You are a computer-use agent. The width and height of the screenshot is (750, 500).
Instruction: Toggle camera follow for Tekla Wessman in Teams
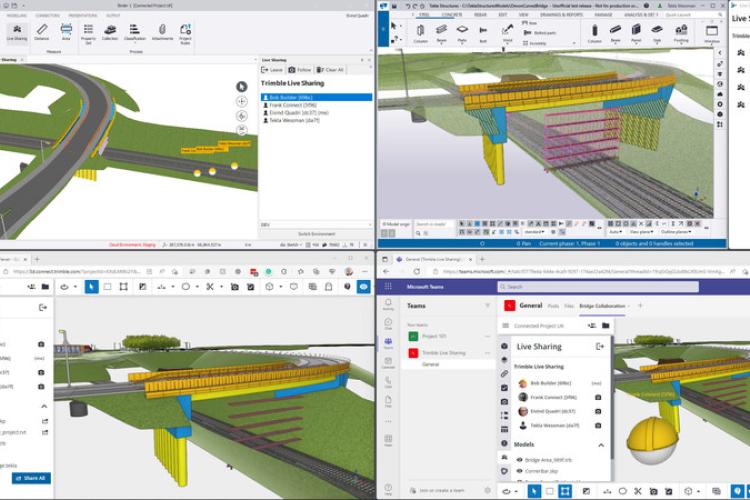598,425
